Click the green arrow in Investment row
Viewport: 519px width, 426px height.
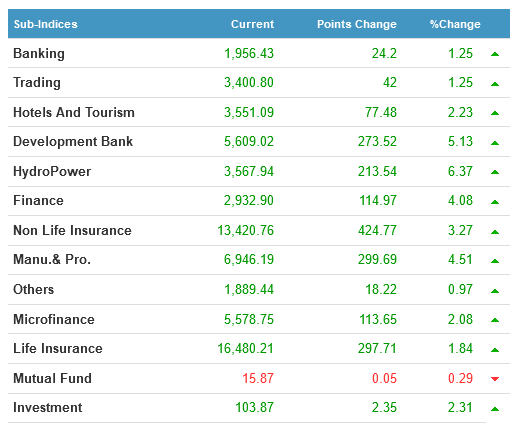495,409
